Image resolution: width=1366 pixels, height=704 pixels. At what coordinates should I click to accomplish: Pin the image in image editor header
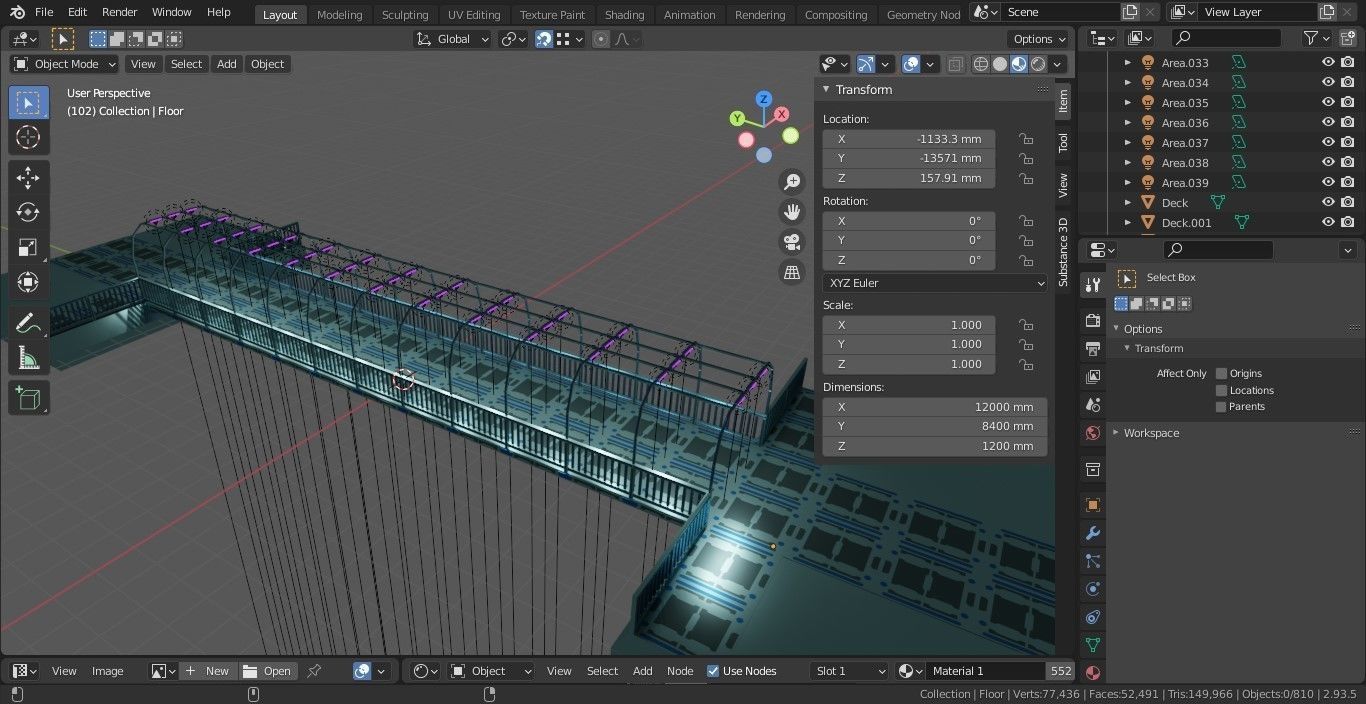314,671
